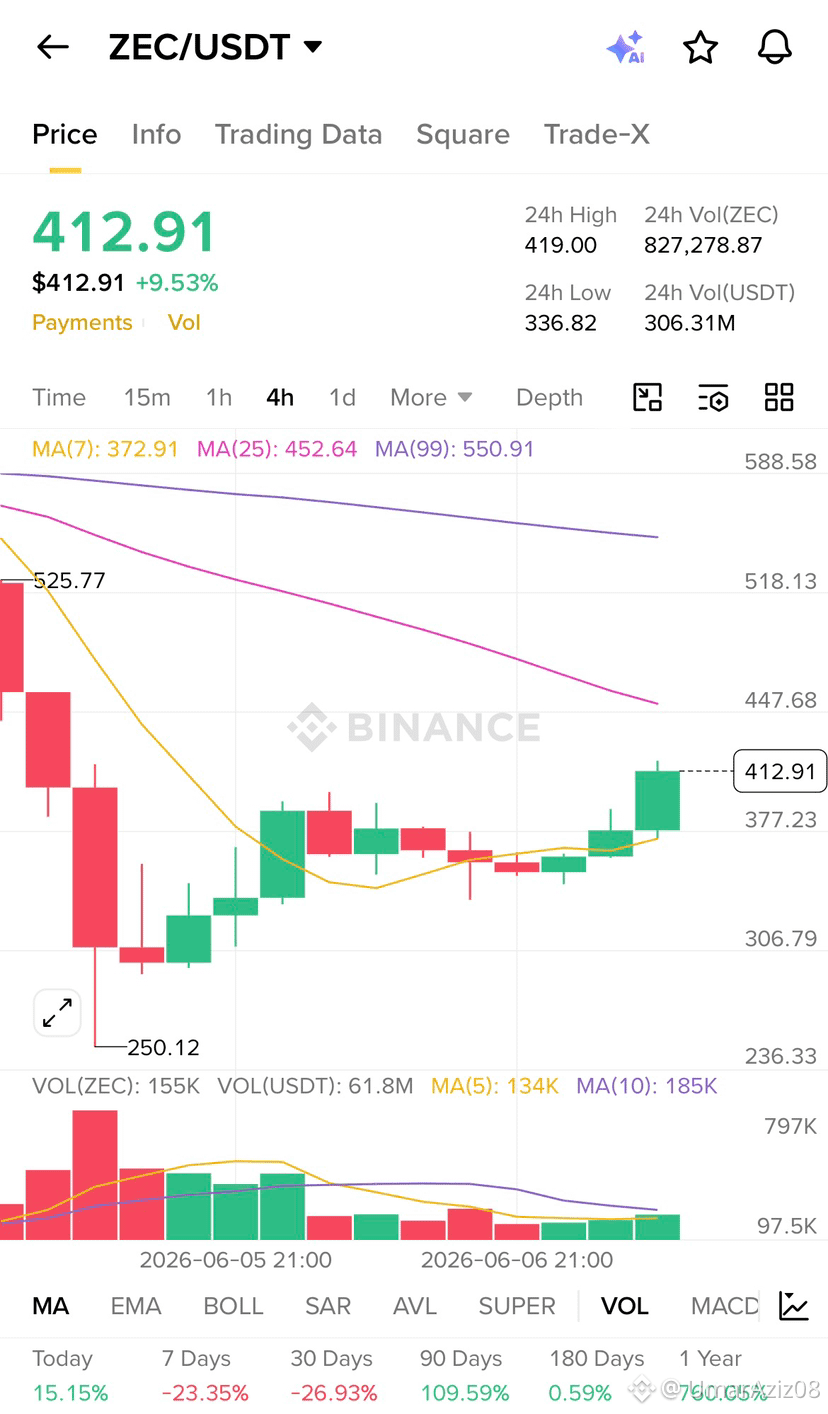
Task: Switch to the Info tab
Action: point(156,135)
